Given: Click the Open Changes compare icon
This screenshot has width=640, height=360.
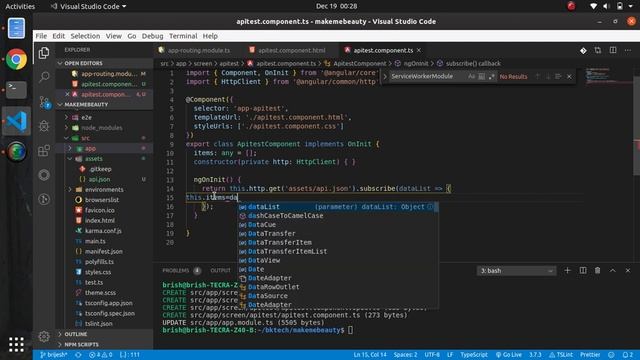Looking at the screenshot, I should tap(598, 50).
